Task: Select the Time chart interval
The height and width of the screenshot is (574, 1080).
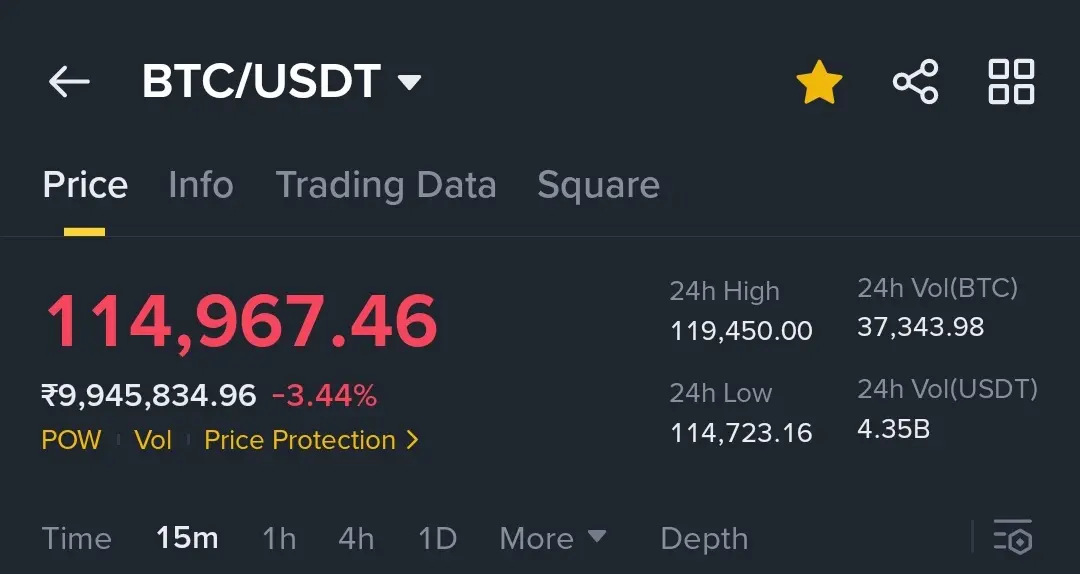Action: 76,538
